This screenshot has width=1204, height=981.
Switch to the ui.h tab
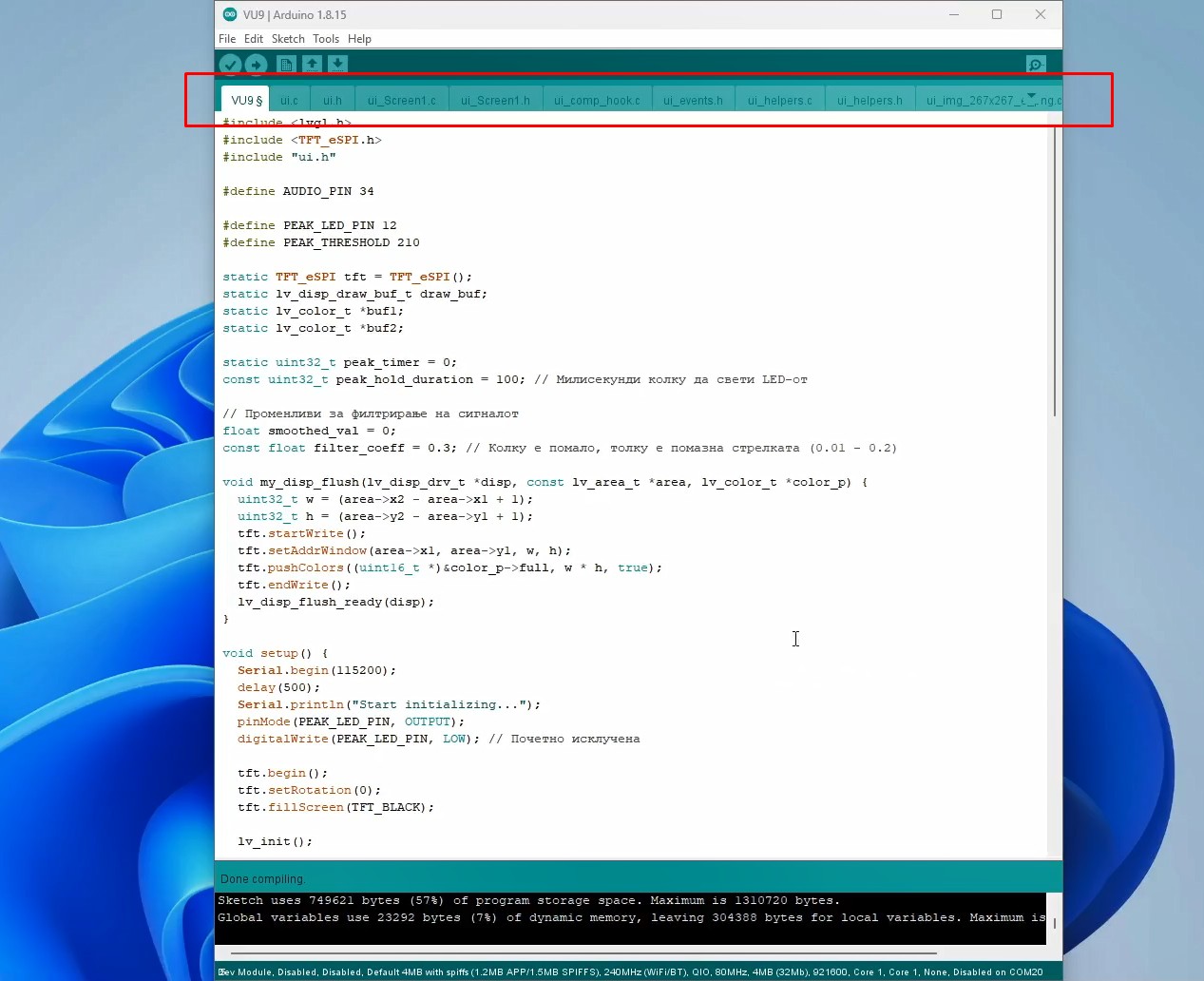pos(332,101)
